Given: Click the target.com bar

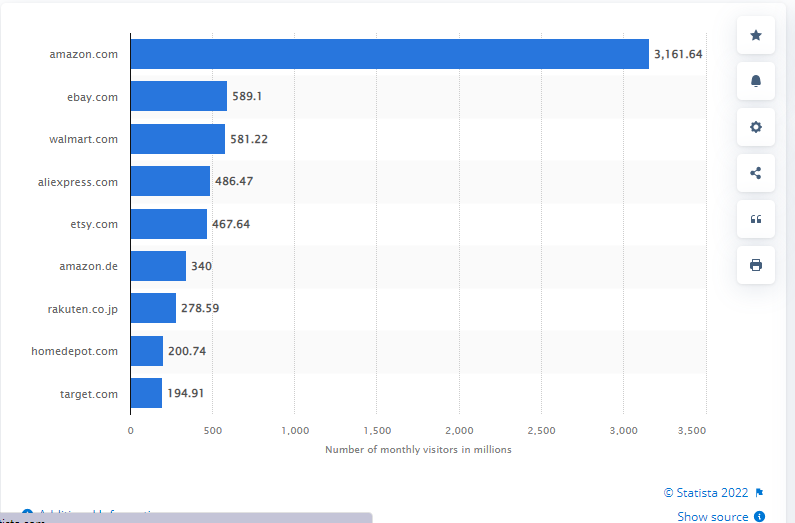Looking at the screenshot, I should point(146,393).
